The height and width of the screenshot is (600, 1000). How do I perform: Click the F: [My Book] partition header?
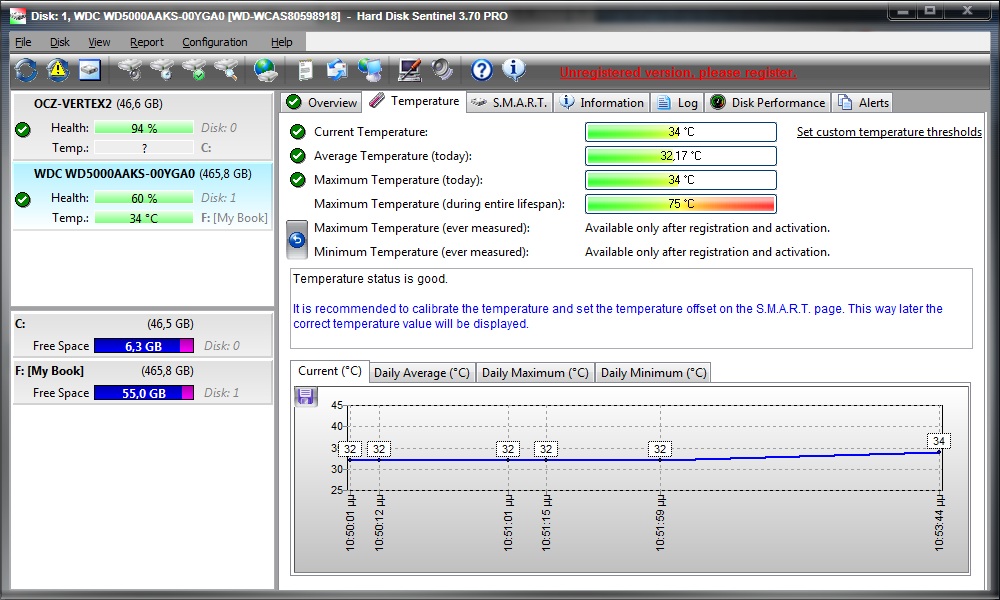143,371
